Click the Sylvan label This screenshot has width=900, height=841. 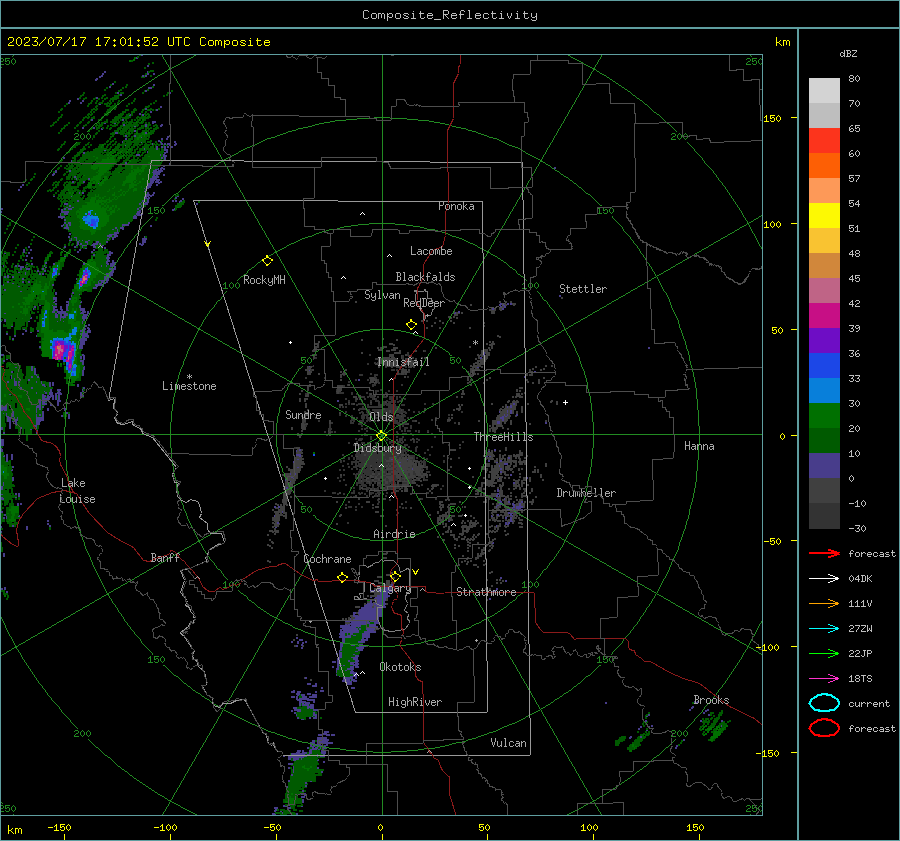tap(382, 295)
